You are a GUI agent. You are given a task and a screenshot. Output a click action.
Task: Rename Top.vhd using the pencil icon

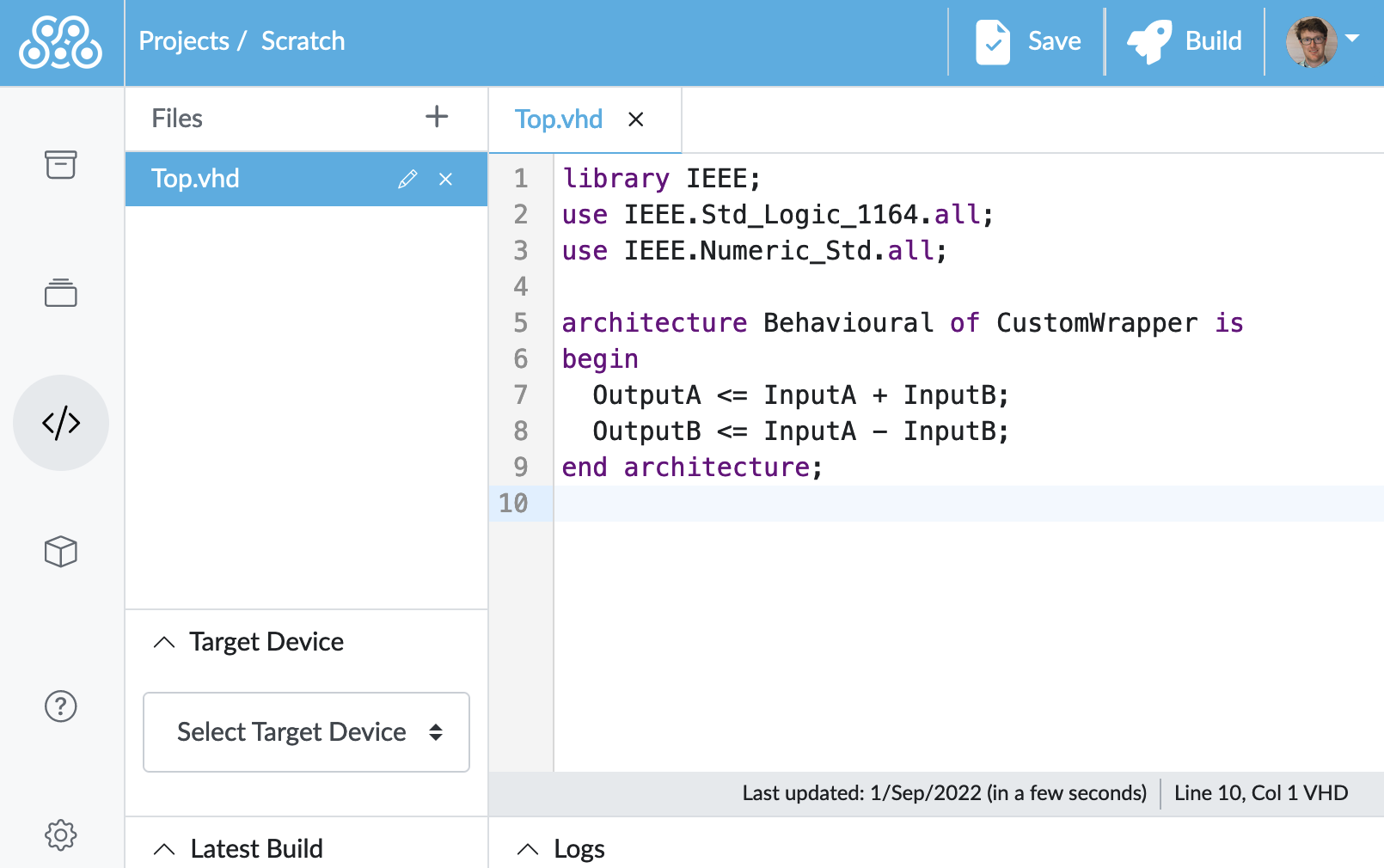tap(407, 179)
